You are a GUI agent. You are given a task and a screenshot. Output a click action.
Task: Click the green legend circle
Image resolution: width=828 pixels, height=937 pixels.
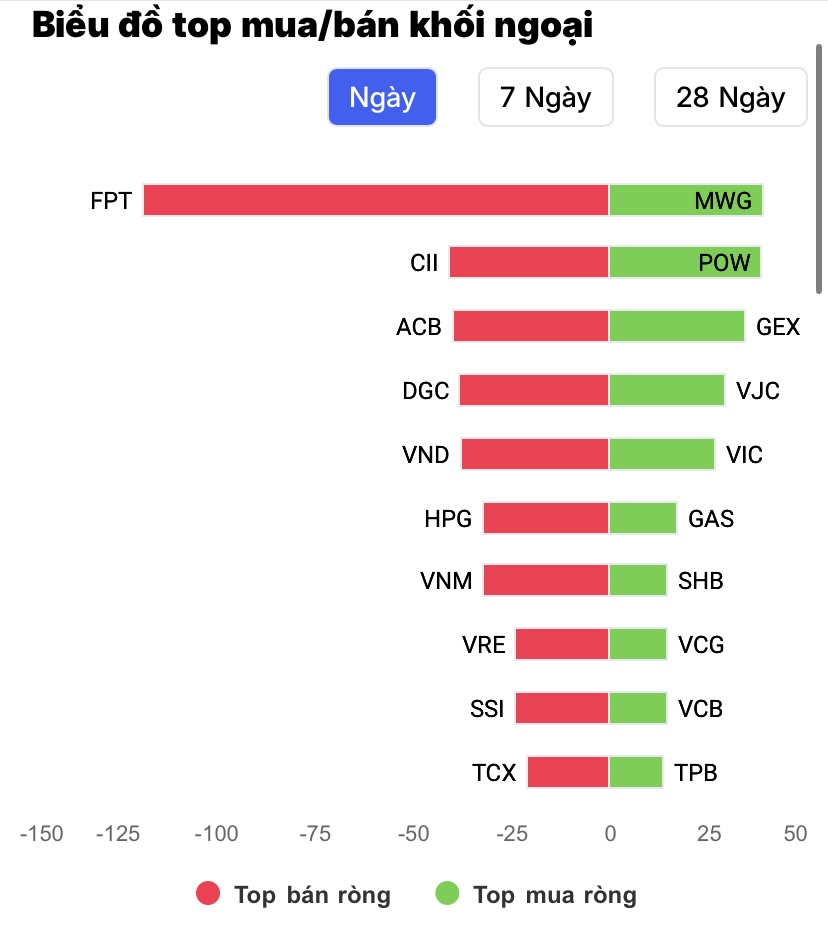[448, 894]
